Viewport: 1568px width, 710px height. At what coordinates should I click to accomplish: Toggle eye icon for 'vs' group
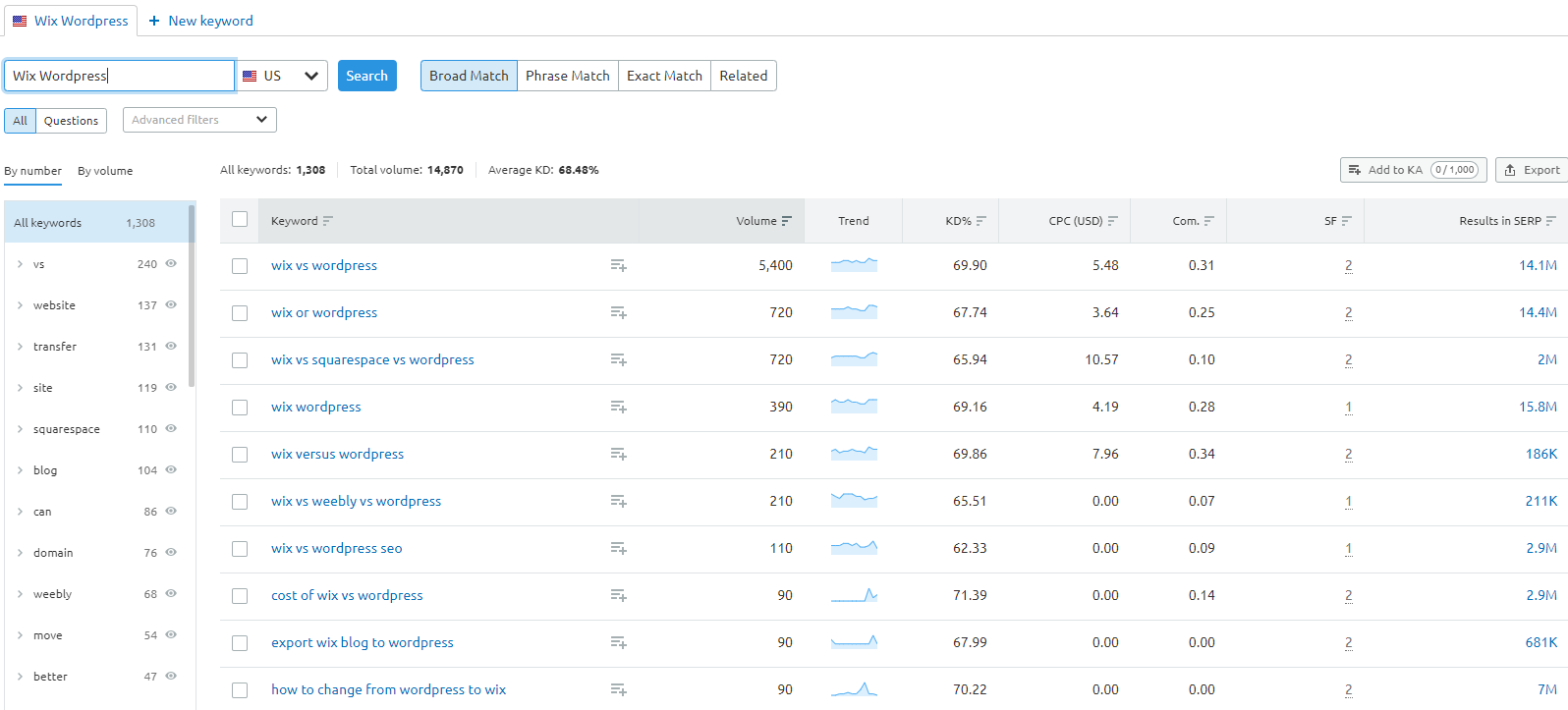click(x=171, y=263)
